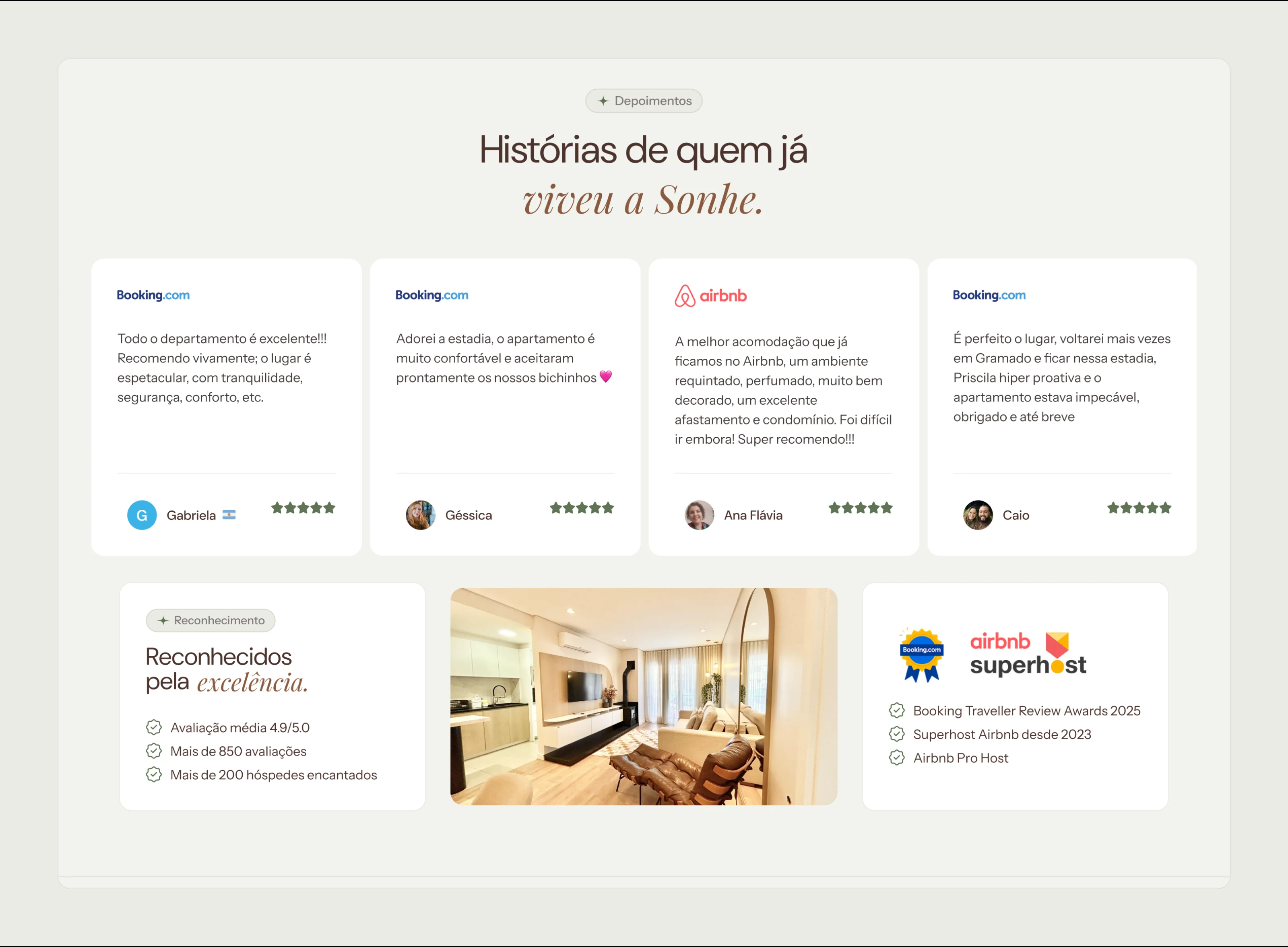This screenshot has height=947, width=1288.
Task: Click the apartment living room photo
Action: (644, 696)
